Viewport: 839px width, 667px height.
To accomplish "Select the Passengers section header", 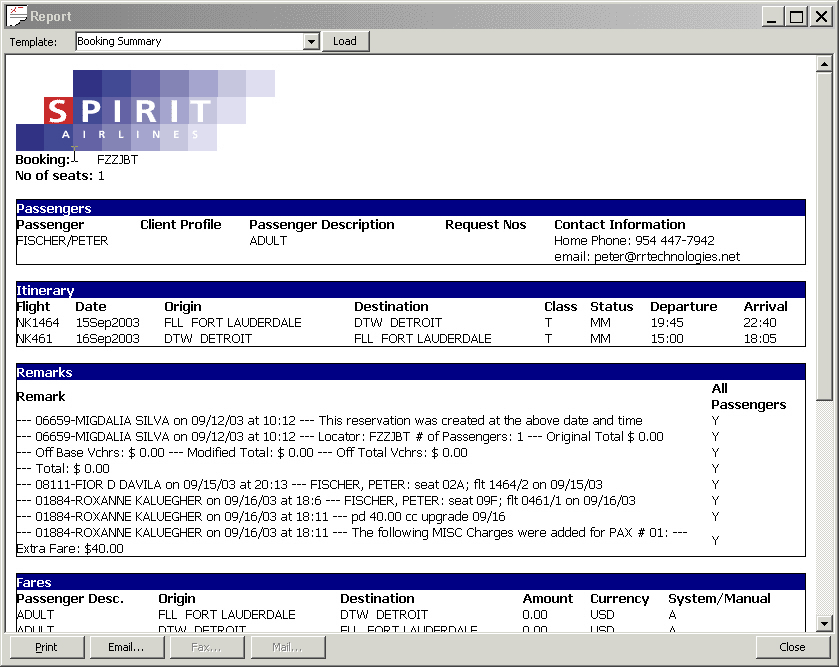I will (410, 208).
